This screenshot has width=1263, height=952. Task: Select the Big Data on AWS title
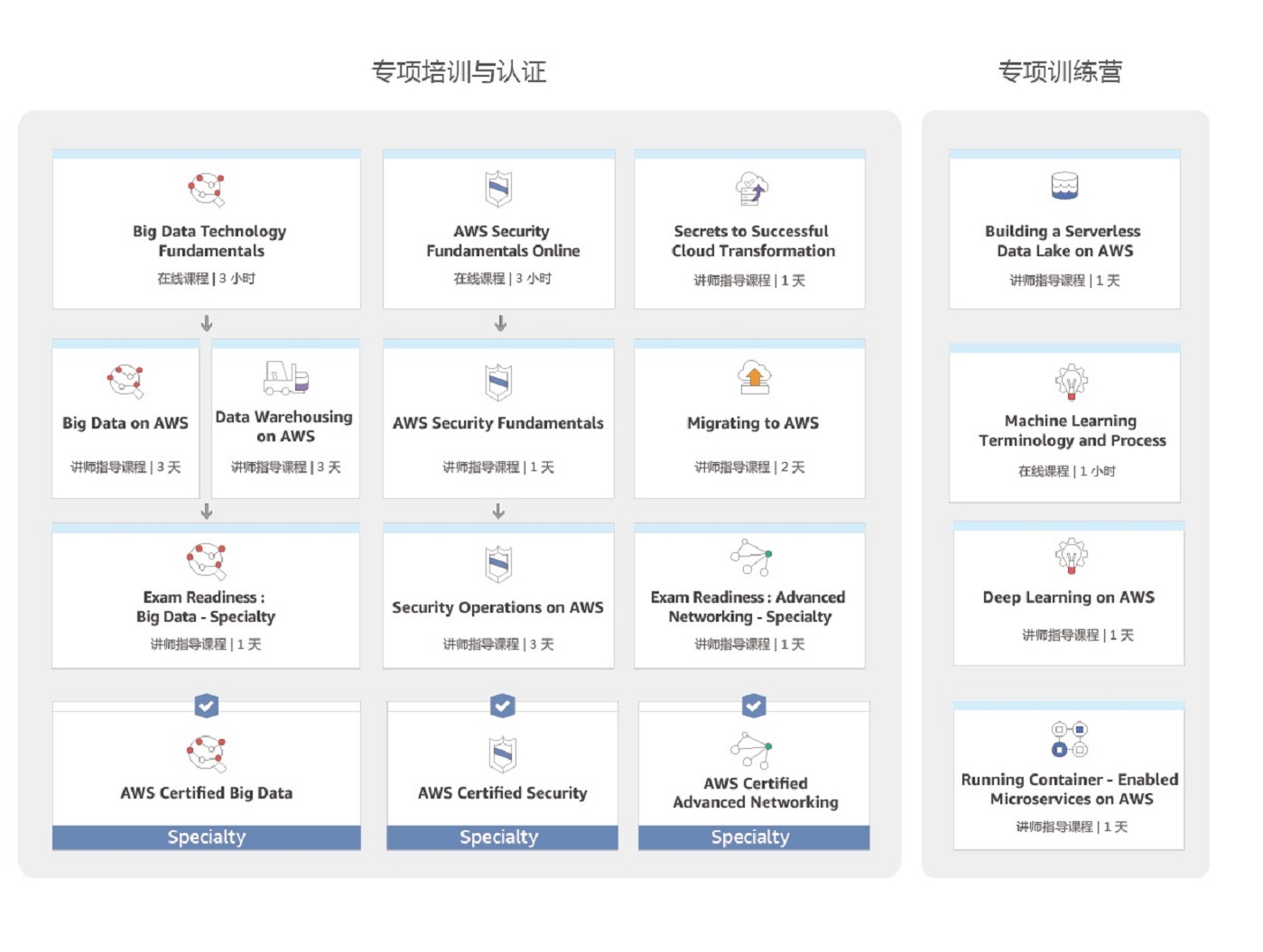pyautogui.click(x=125, y=423)
